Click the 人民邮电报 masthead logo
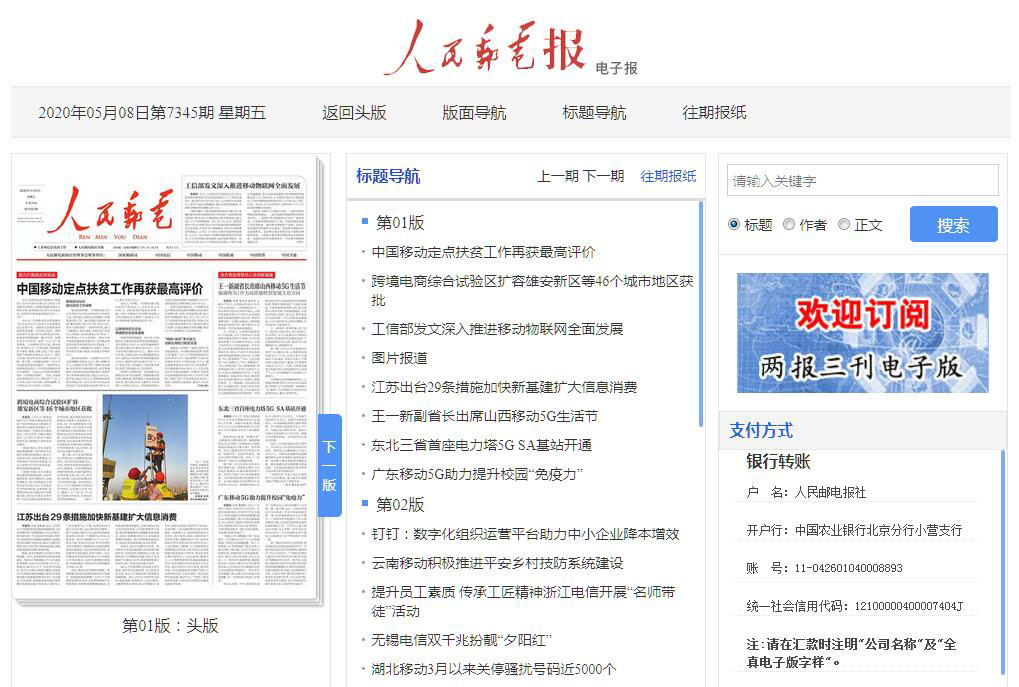 point(485,47)
